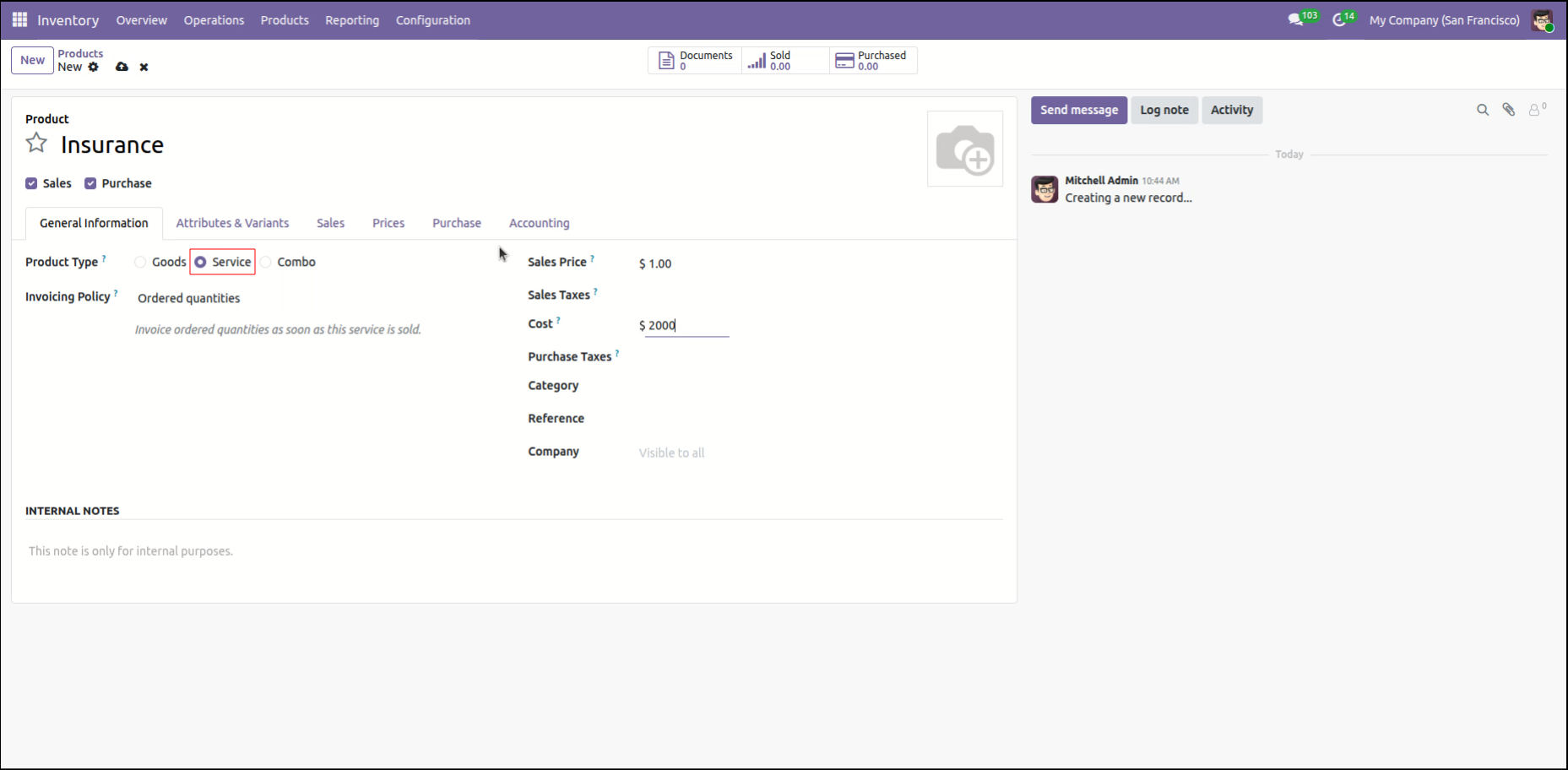Uncheck the Sales checkbox
Screen dimensions: 1568x770
[x=31, y=183]
